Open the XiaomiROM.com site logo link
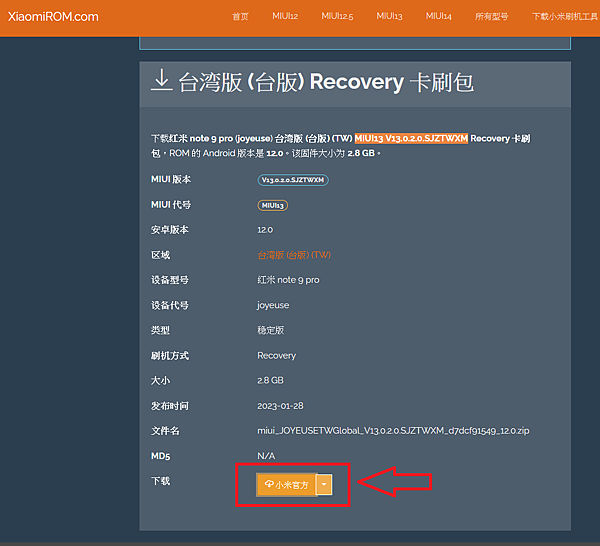 coord(53,17)
